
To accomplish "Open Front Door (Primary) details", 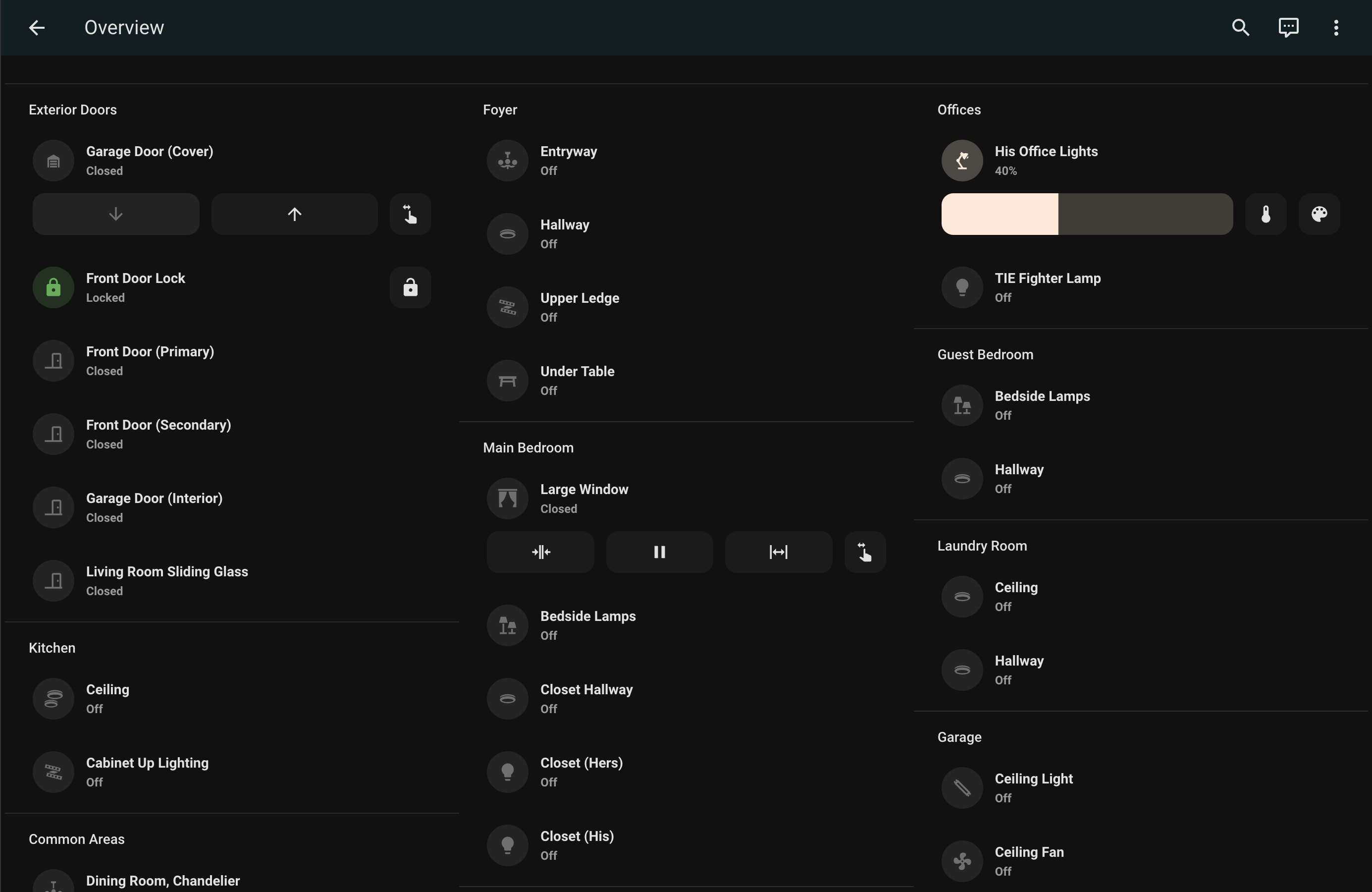I will coord(150,360).
